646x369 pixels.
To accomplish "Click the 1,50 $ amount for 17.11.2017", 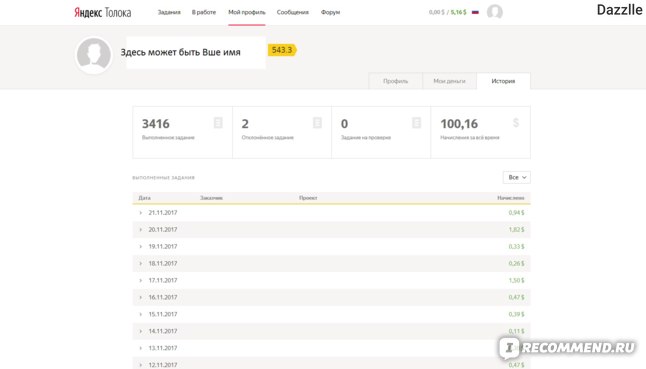I will click(x=516, y=280).
